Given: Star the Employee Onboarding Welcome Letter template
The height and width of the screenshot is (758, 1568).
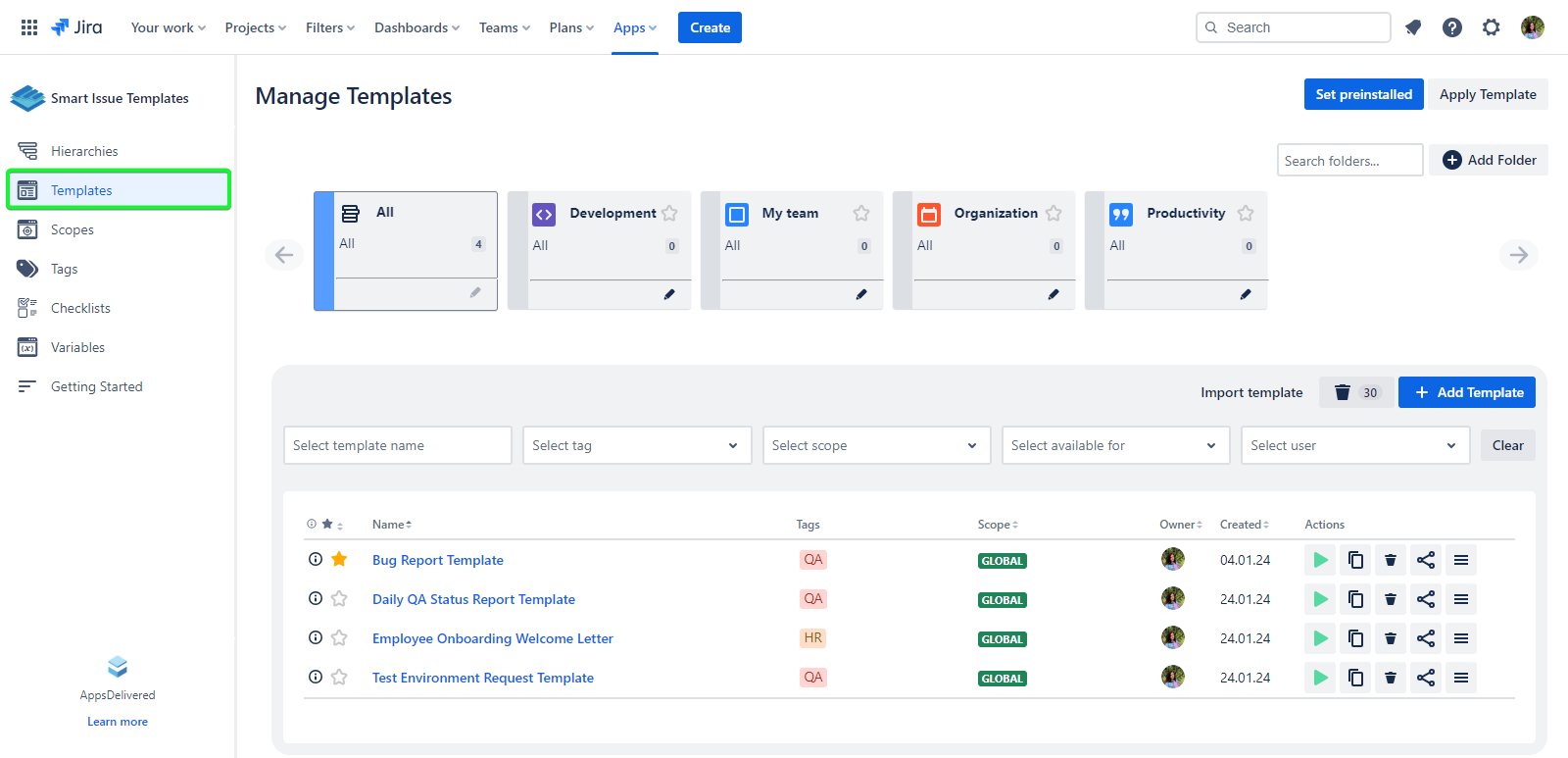Looking at the screenshot, I should [339, 638].
